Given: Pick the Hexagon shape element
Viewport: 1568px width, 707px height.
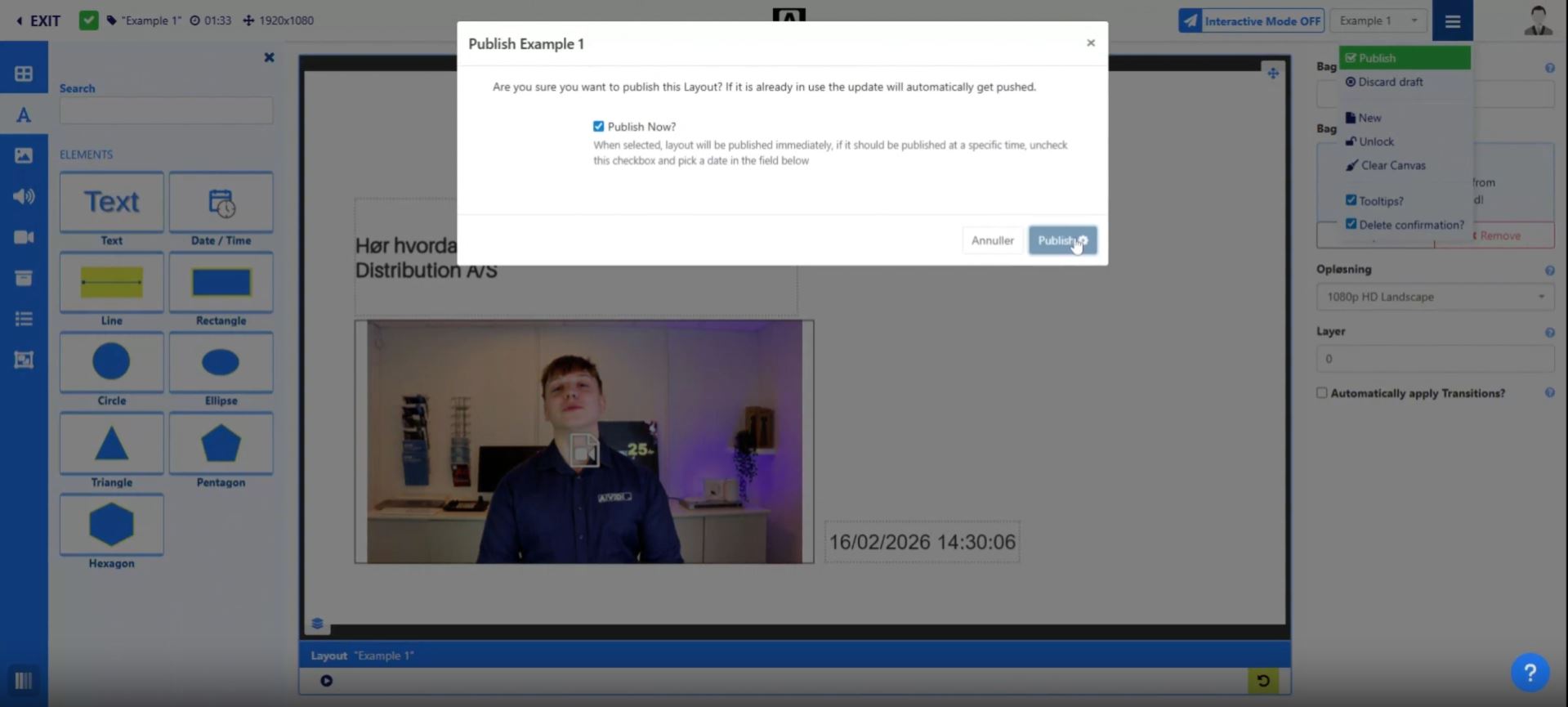Looking at the screenshot, I should click(x=111, y=525).
